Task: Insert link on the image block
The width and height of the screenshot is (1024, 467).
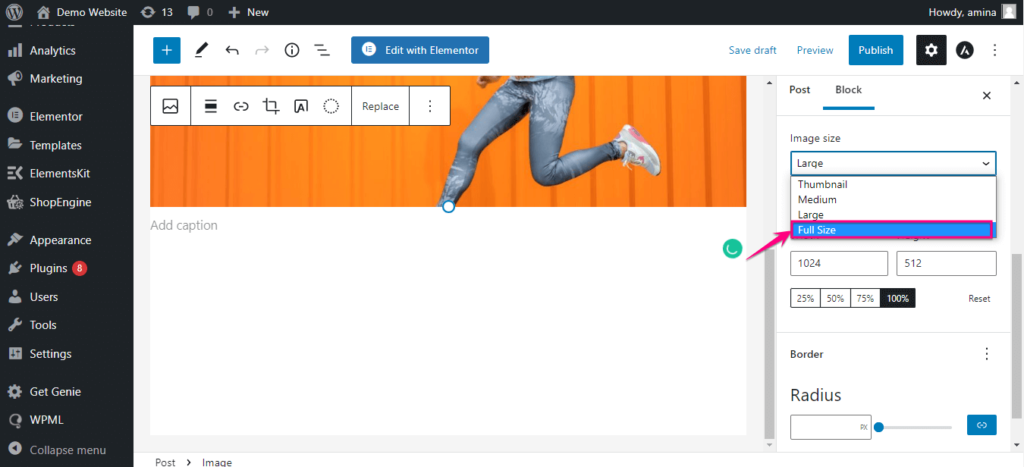Action: (241, 106)
